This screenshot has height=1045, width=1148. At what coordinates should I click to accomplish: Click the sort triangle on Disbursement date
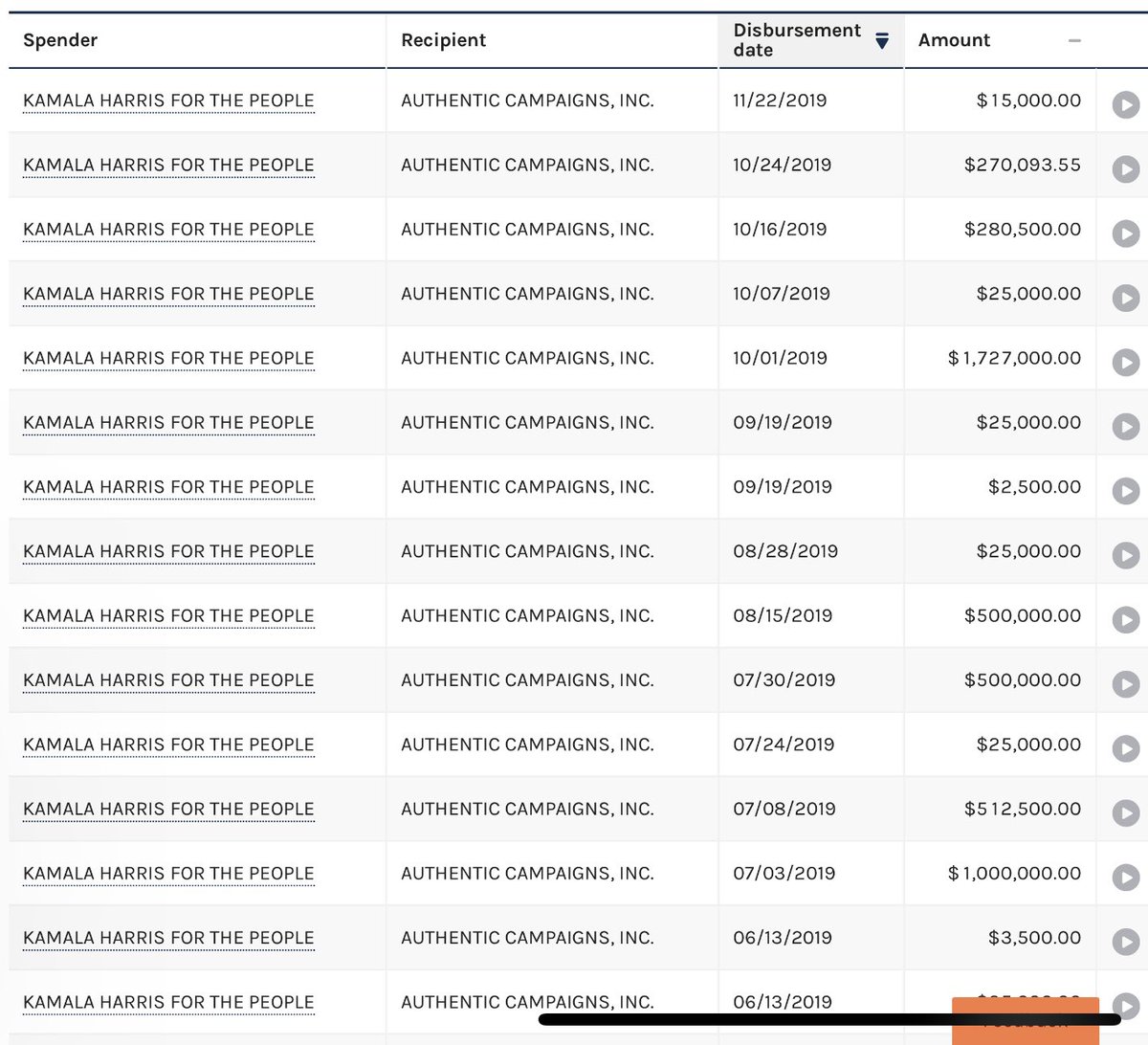coord(881,41)
